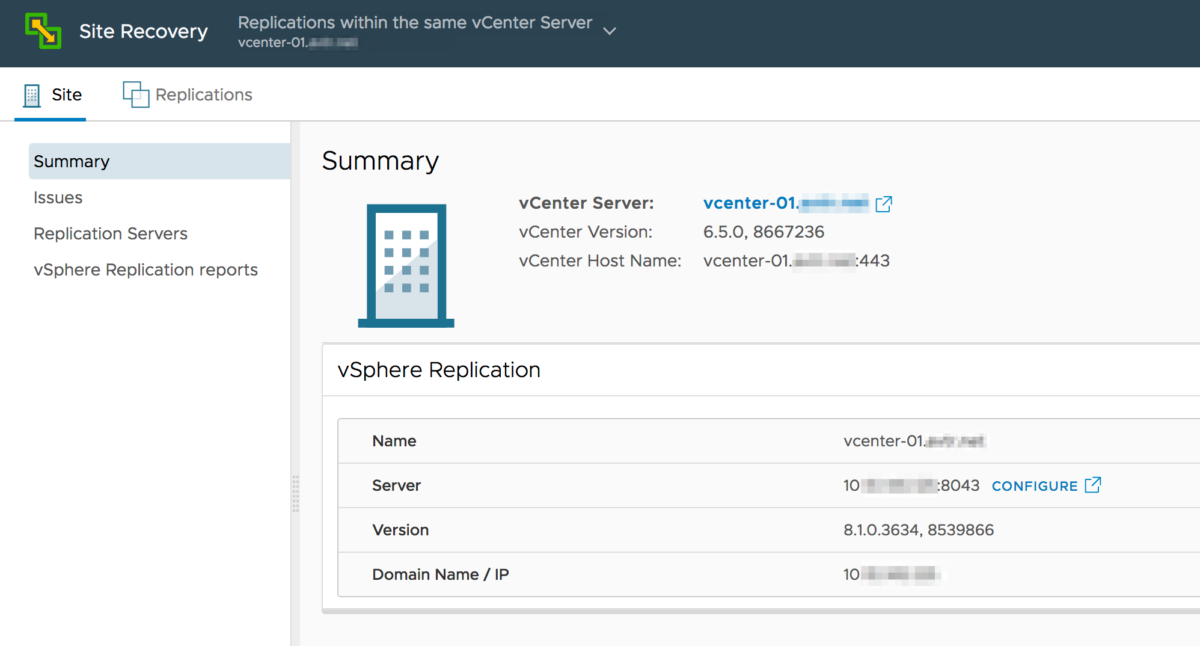Click the Replications tab icon
1200x646 pixels.
click(136, 92)
